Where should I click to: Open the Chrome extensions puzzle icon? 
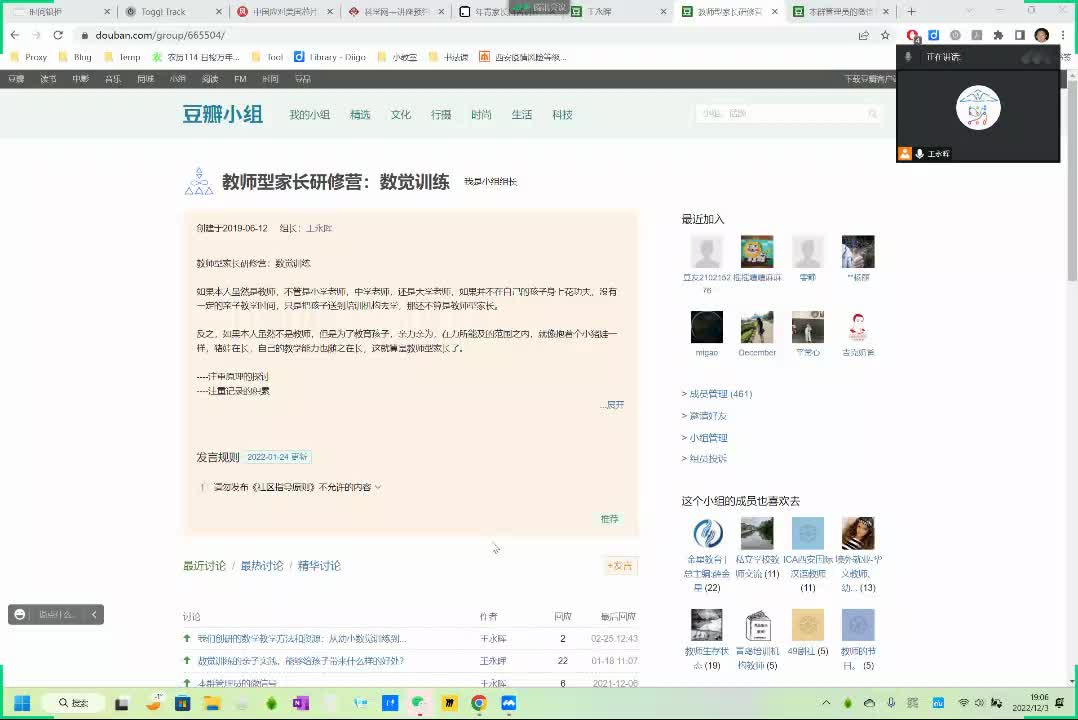[x=998, y=35]
